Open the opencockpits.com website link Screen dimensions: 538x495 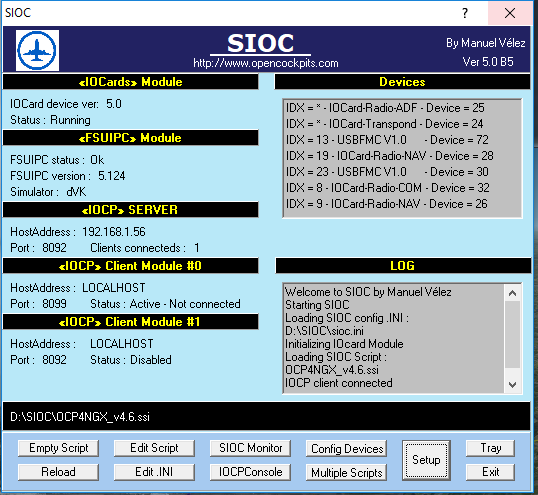(266, 63)
